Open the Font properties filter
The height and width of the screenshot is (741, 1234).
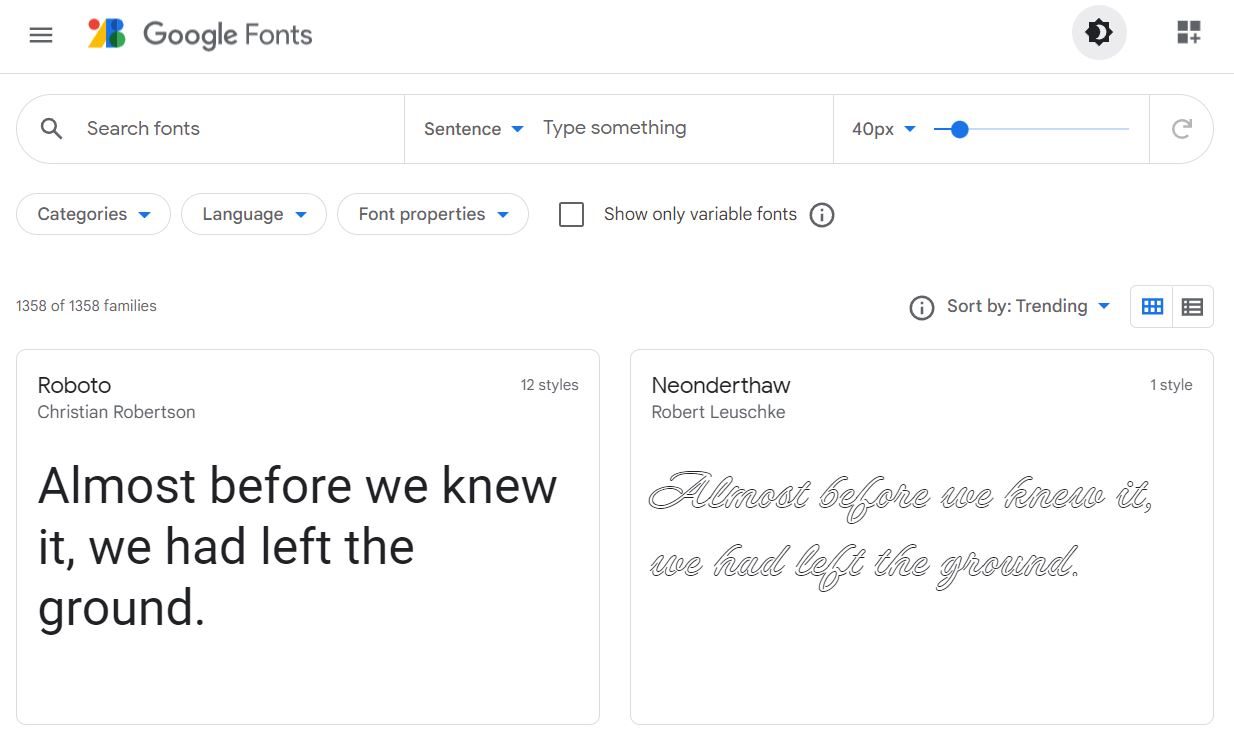433,215
